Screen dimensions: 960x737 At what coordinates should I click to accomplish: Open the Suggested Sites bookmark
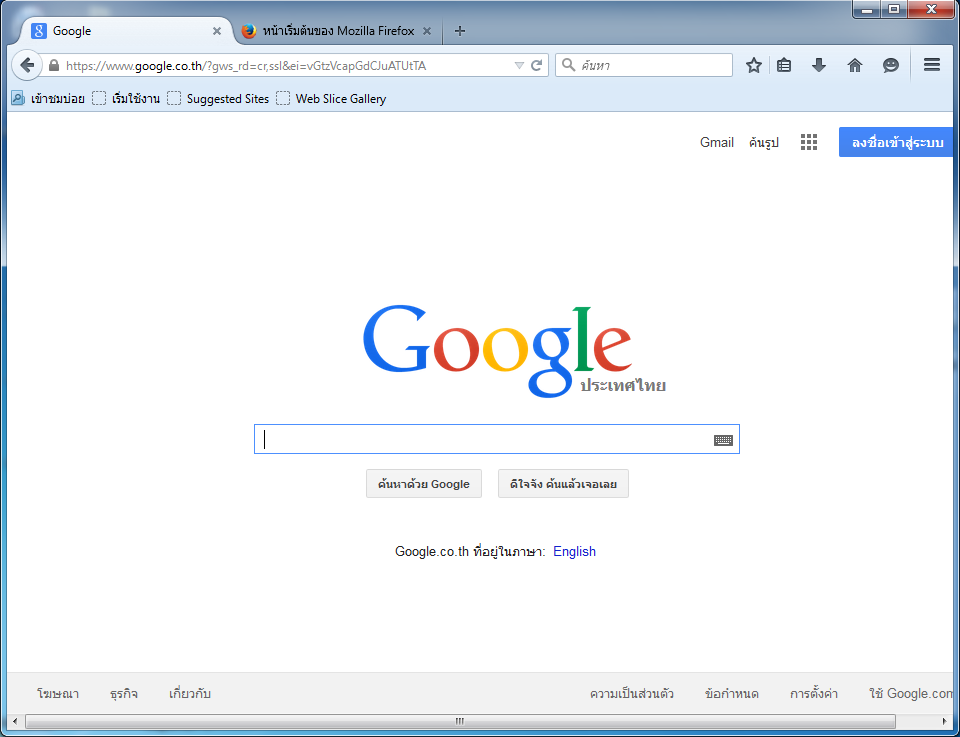[x=219, y=99]
